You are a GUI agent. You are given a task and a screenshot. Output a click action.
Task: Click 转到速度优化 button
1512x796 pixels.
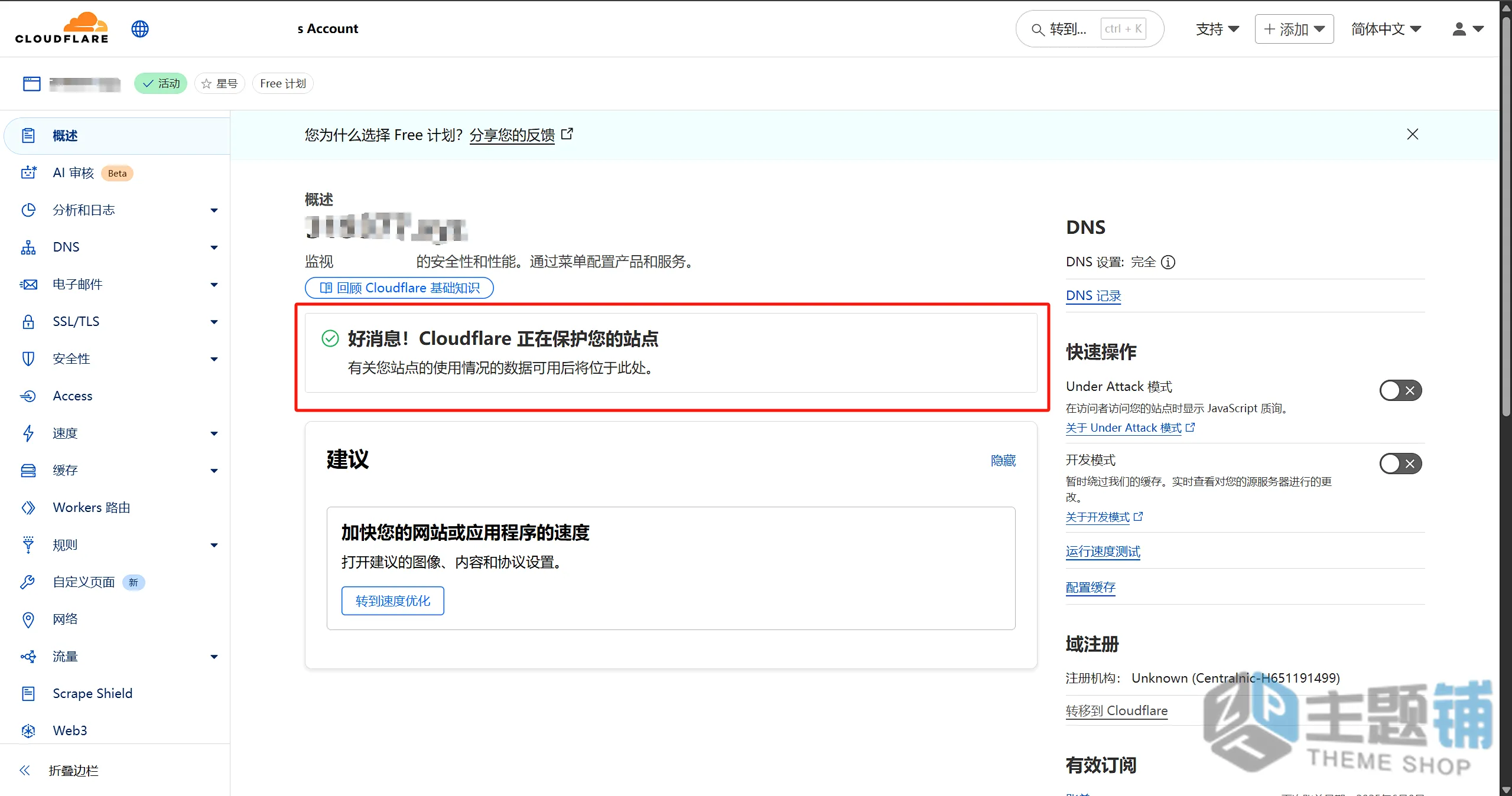[393, 601]
